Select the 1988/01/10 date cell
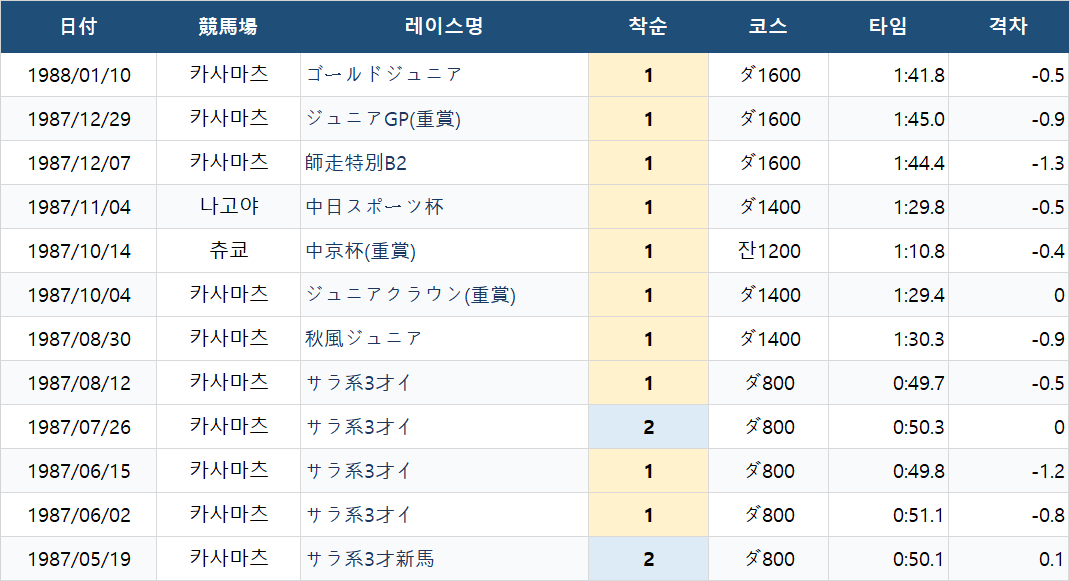 [x=79, y=75]
